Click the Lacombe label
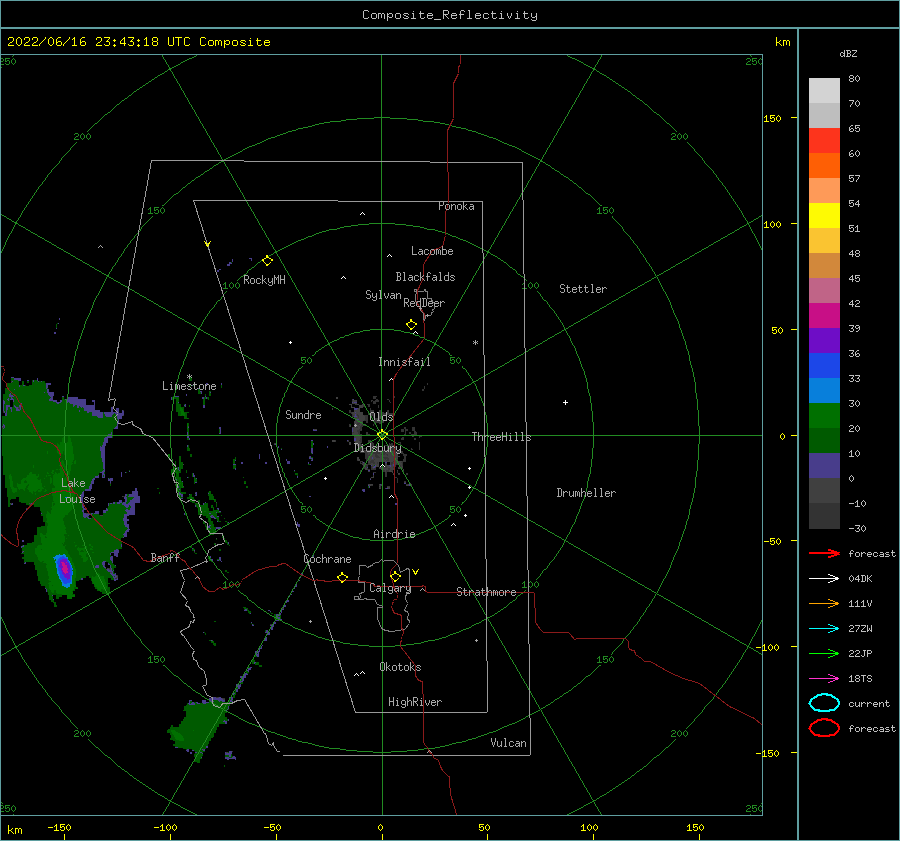The image size is (900, 841). pos(432,251)
